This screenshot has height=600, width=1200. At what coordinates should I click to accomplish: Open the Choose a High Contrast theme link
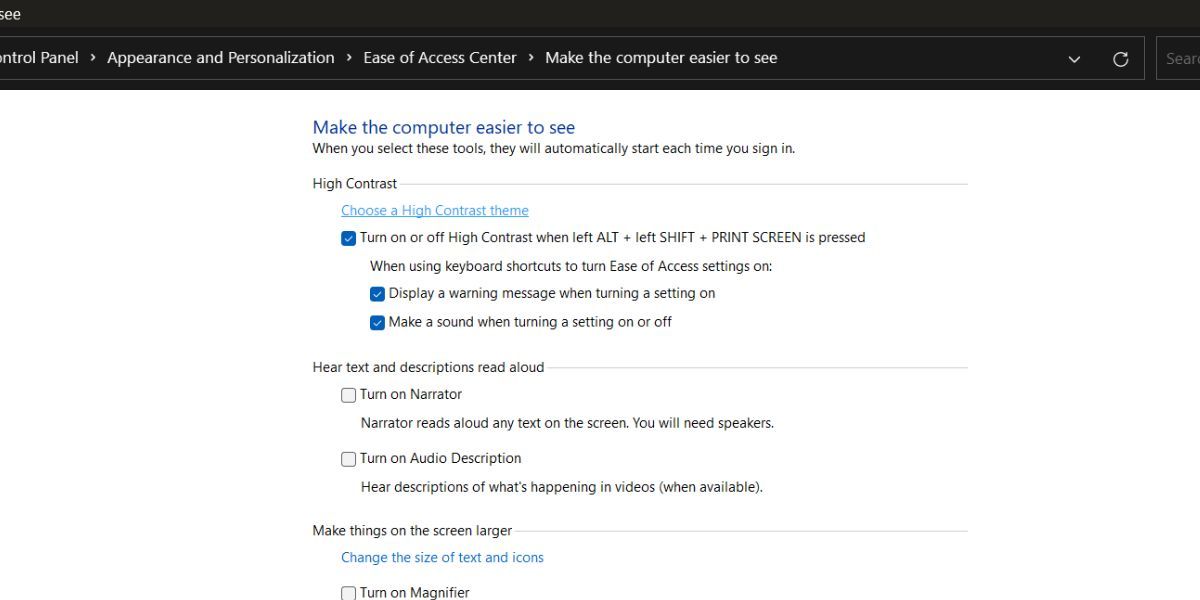point(435,210)
